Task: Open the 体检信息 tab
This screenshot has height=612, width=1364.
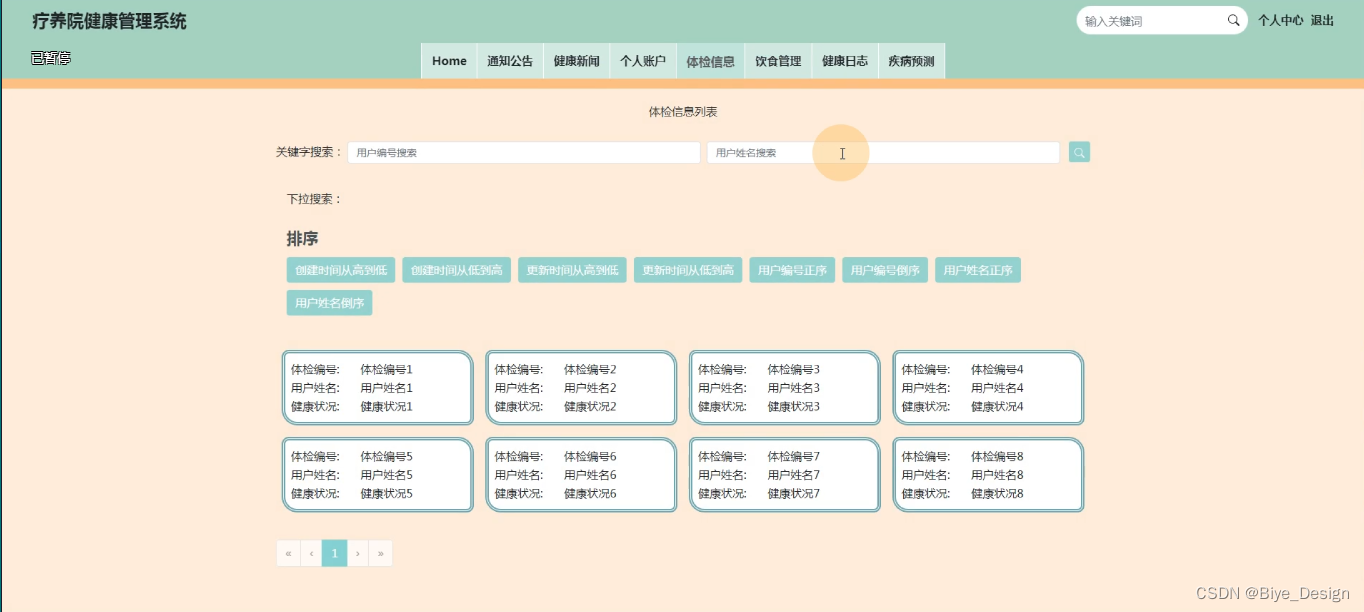Action: pyautogui.click(x=710, y=61)
